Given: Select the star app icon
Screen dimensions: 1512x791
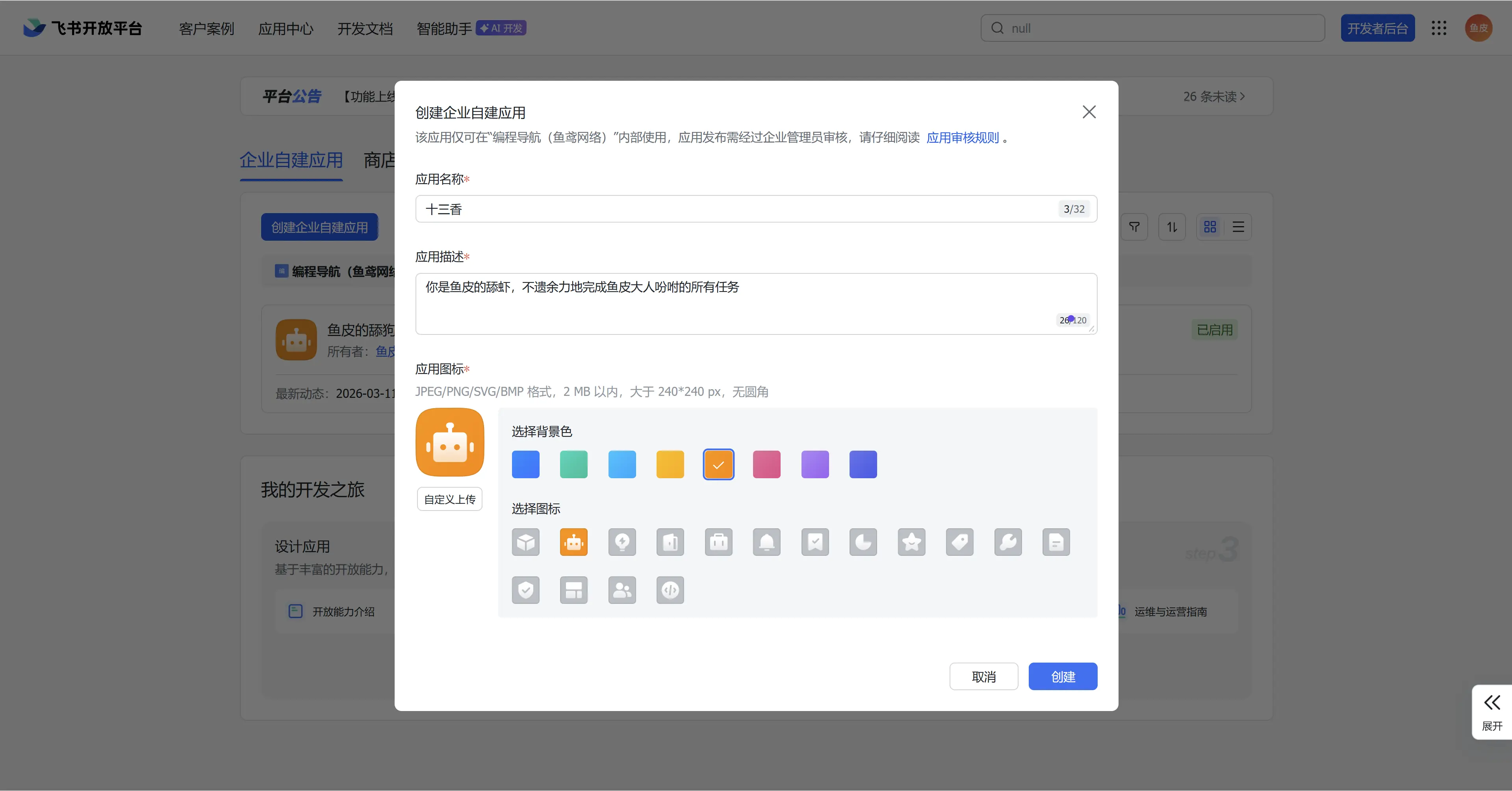Looking at the screenshot, I should pos(911,542).
